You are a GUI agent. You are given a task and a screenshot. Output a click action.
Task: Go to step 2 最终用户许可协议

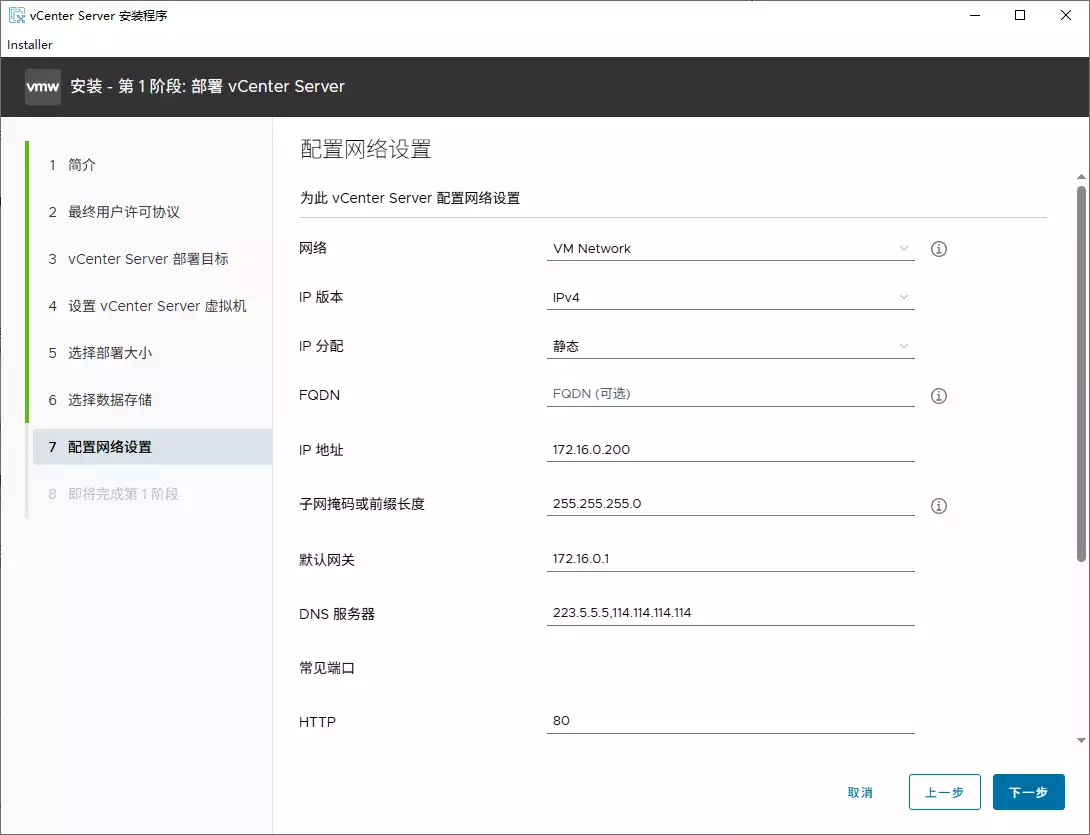[124, 212]
